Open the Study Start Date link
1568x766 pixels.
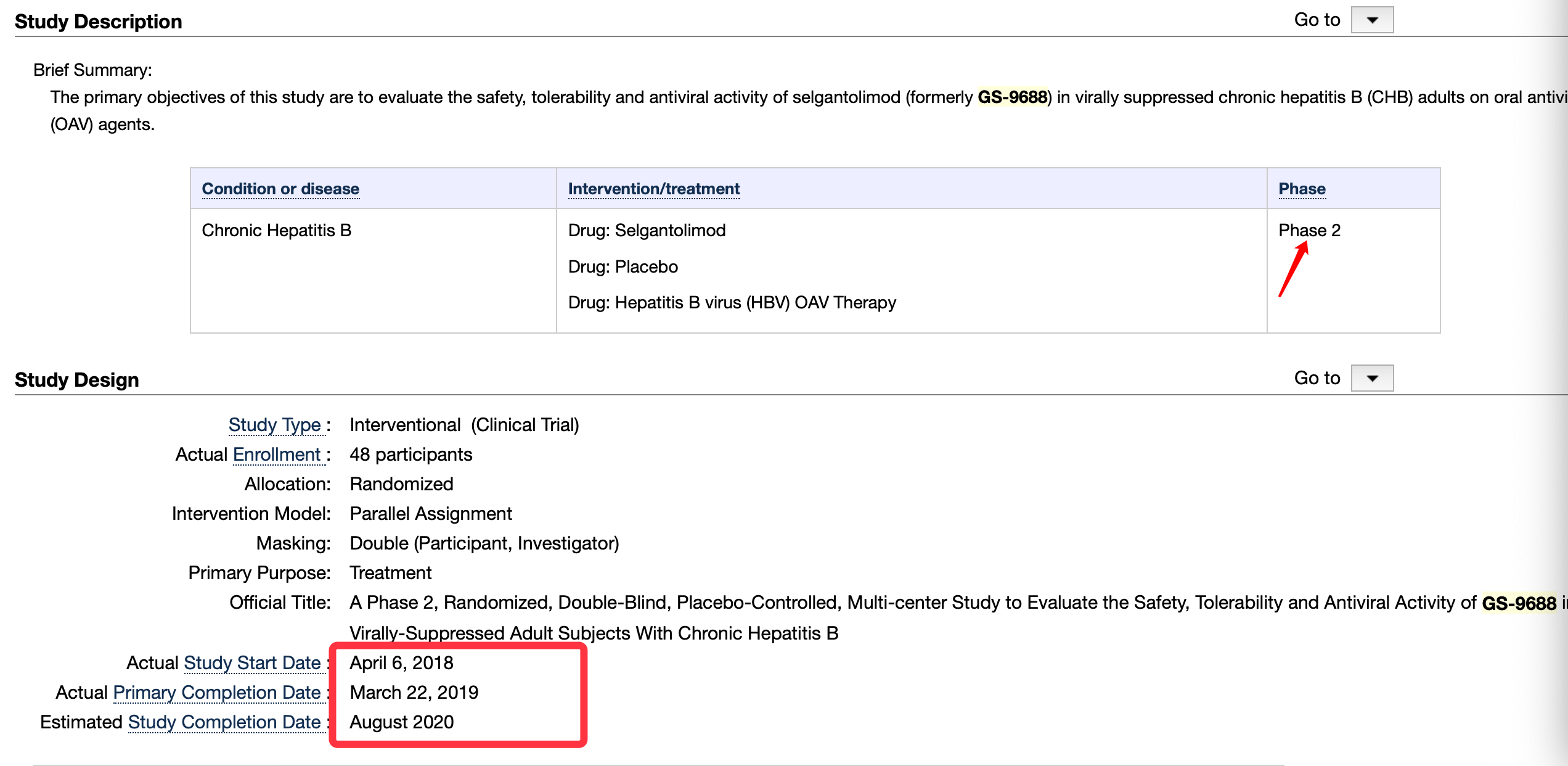click(253, 663)
